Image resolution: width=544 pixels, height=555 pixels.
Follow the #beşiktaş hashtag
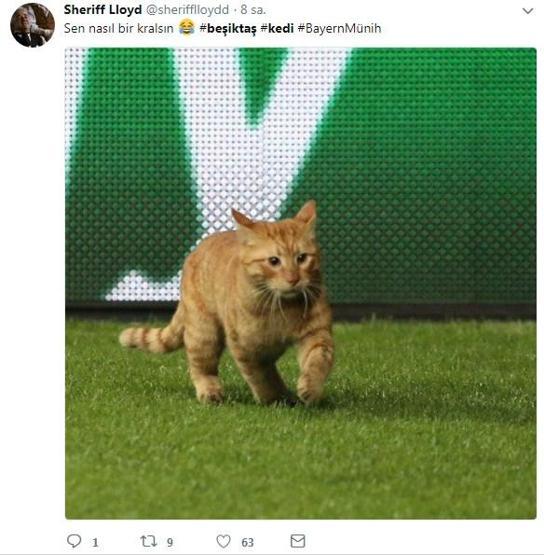point(228,28)
